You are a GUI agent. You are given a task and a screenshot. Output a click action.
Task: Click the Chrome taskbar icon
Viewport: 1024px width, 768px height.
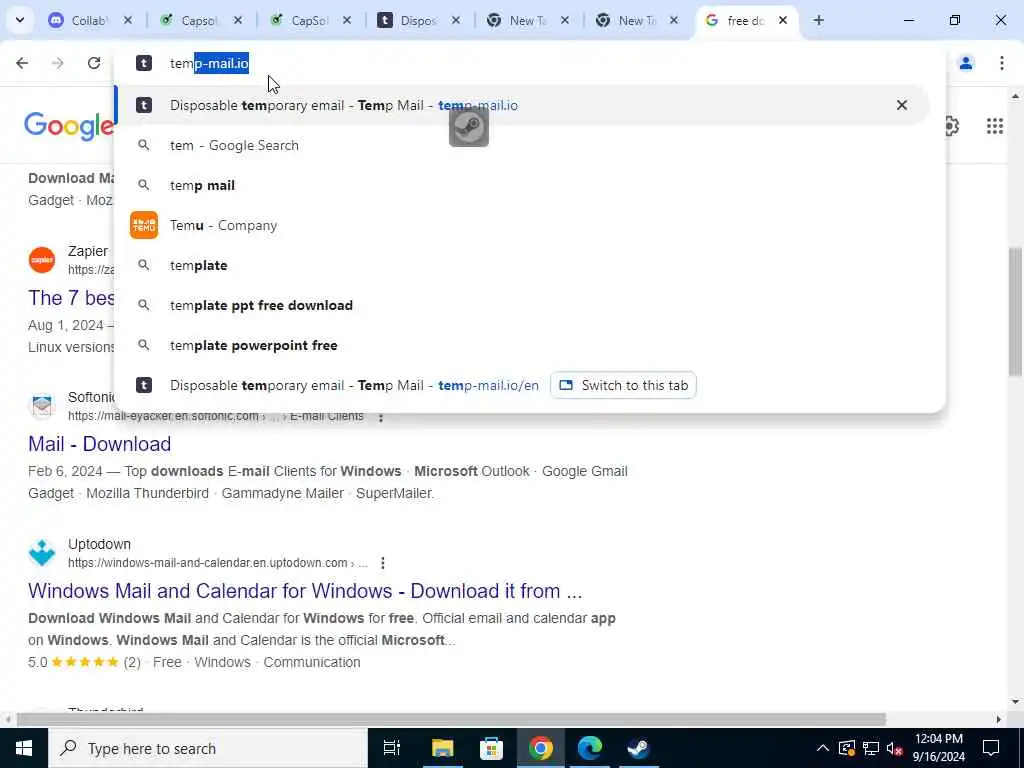(541, 748)
